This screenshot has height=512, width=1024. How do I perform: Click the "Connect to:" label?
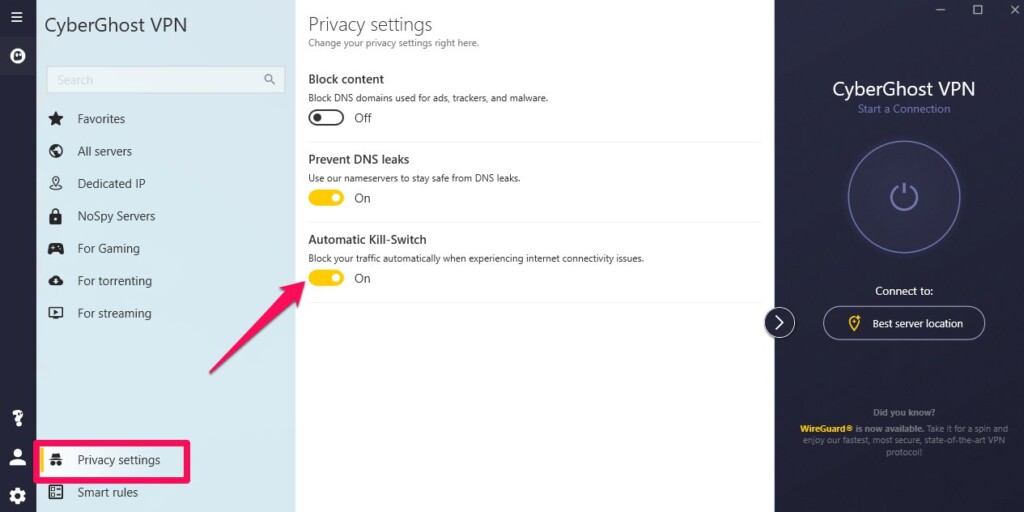coord(904,291)
